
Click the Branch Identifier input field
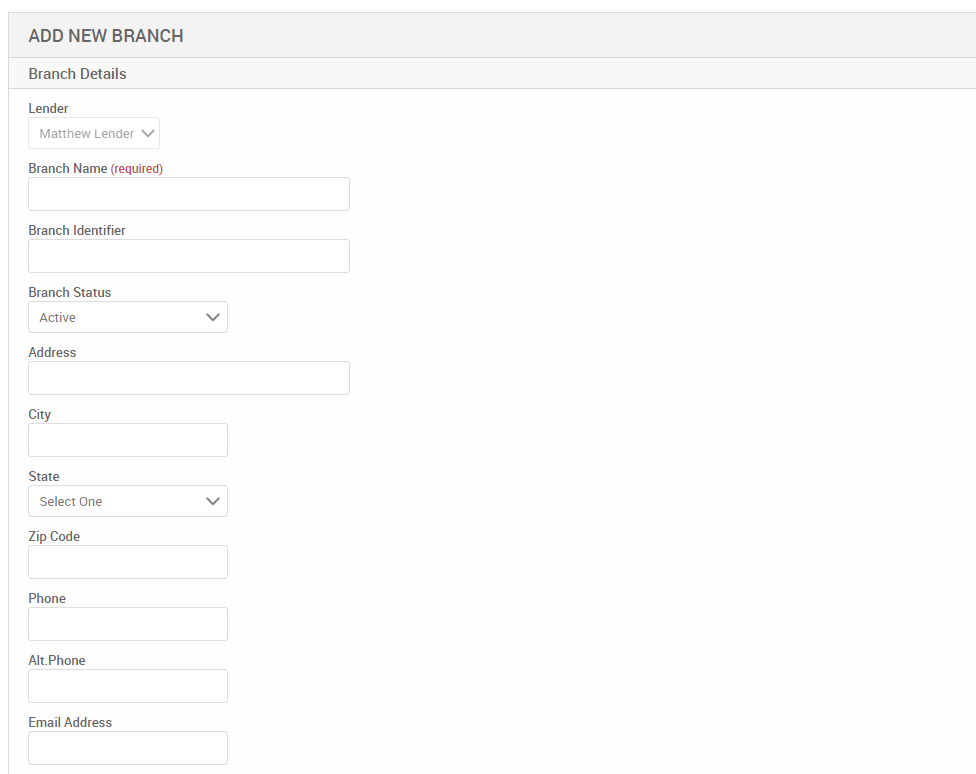[x=188, y=255]
